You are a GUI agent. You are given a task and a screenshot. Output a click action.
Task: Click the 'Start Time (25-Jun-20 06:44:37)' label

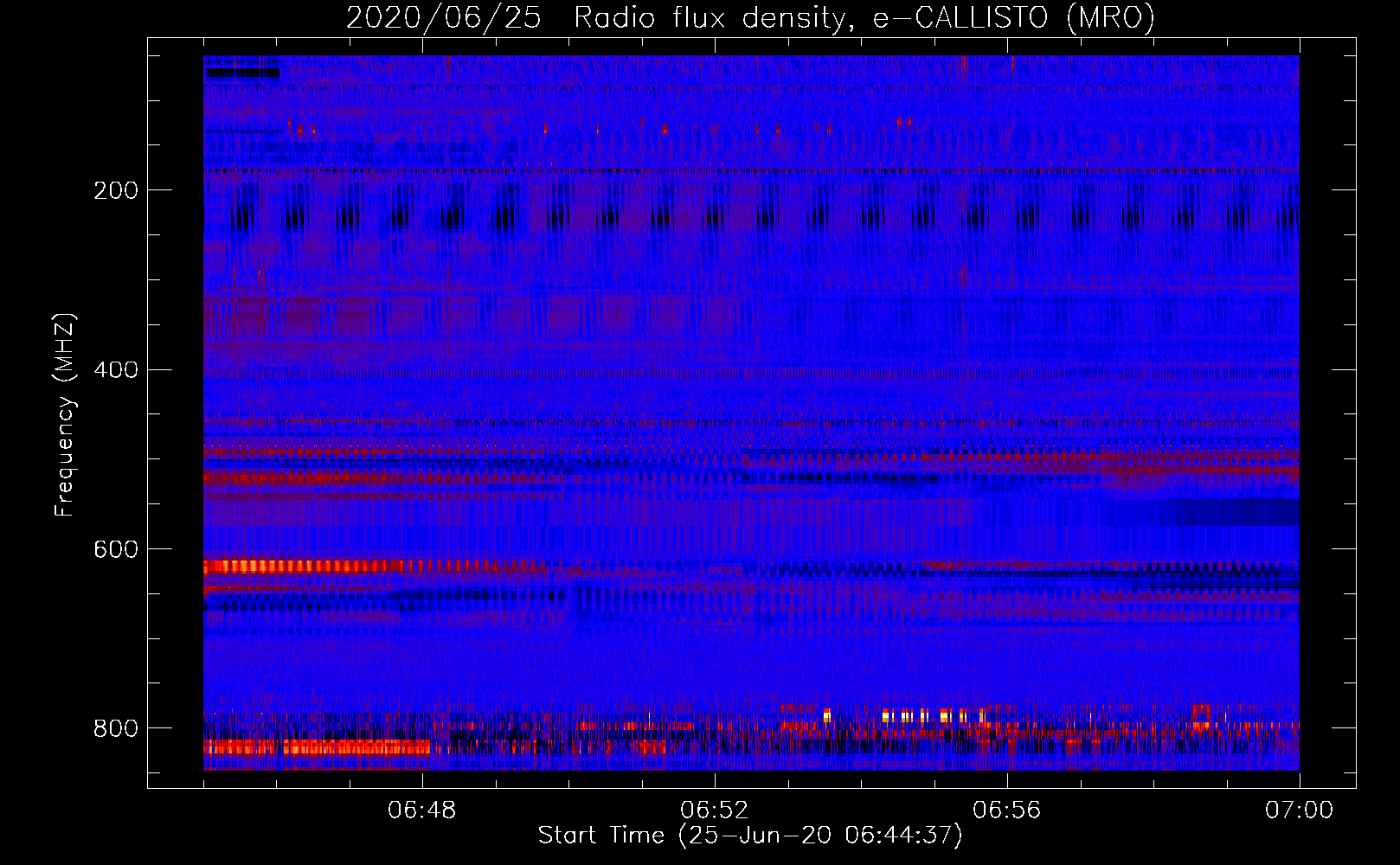(750, 836)
